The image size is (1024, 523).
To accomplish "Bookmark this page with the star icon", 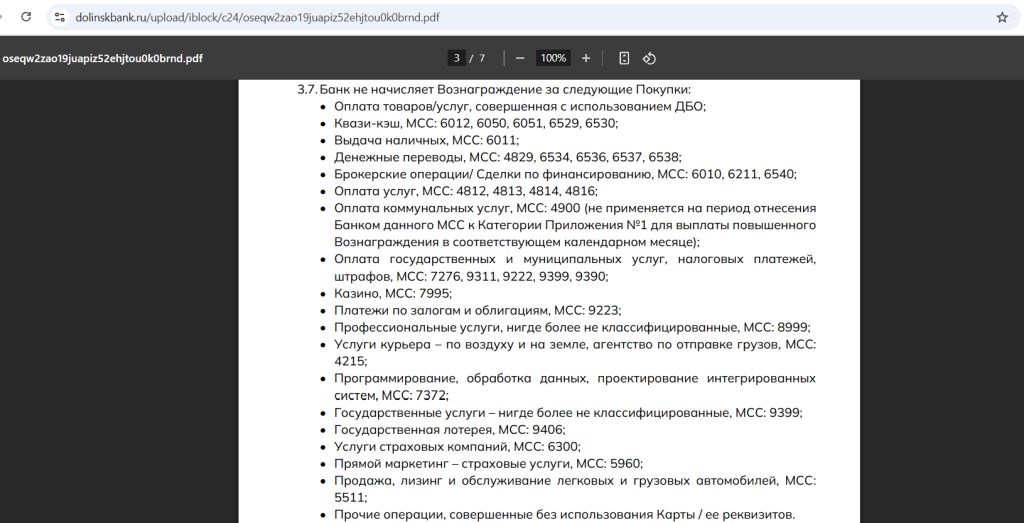I will 1001,17.
